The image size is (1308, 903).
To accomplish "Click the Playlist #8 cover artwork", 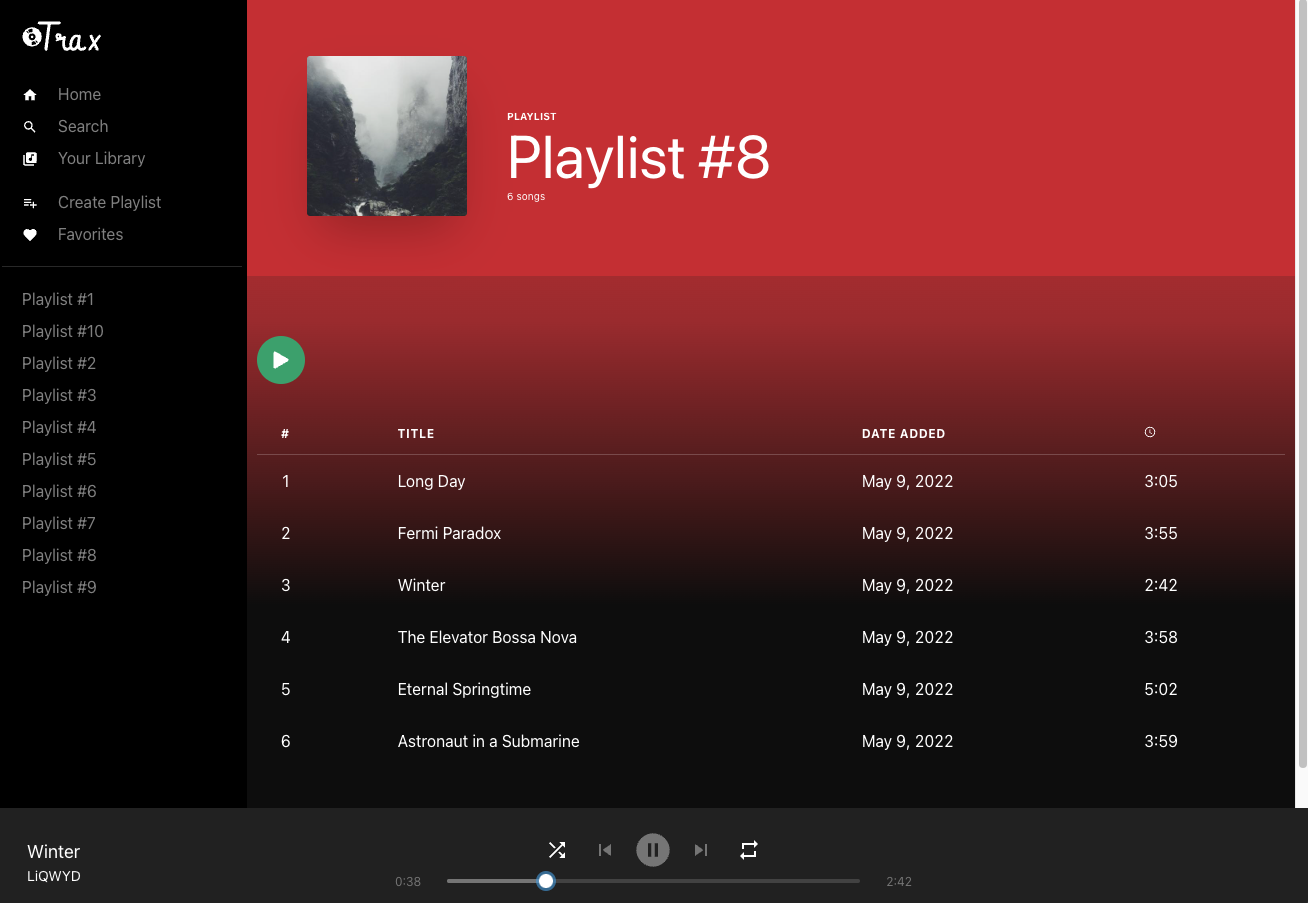I will 387,135.
